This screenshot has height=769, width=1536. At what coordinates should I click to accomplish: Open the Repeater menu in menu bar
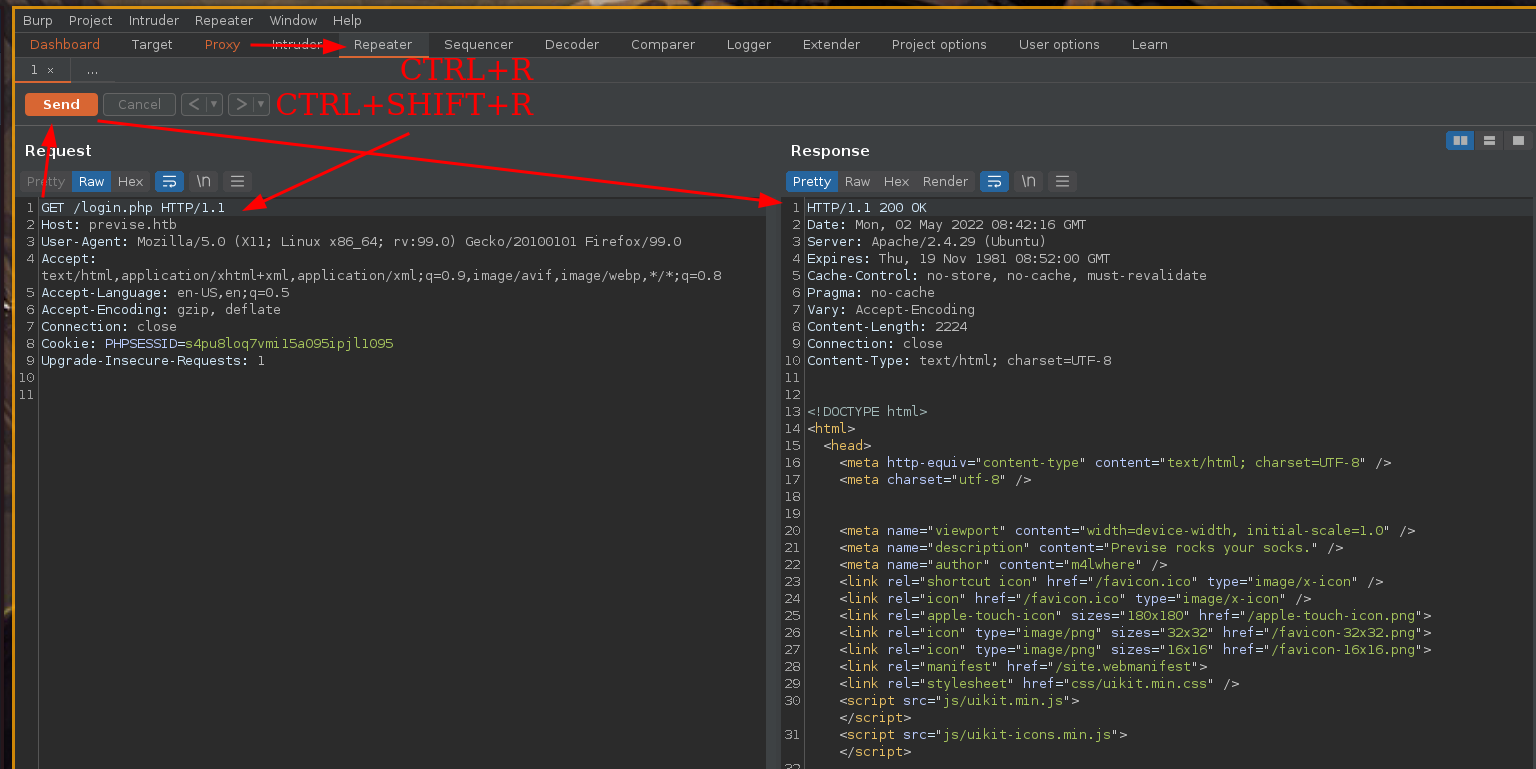click(224, 20)
